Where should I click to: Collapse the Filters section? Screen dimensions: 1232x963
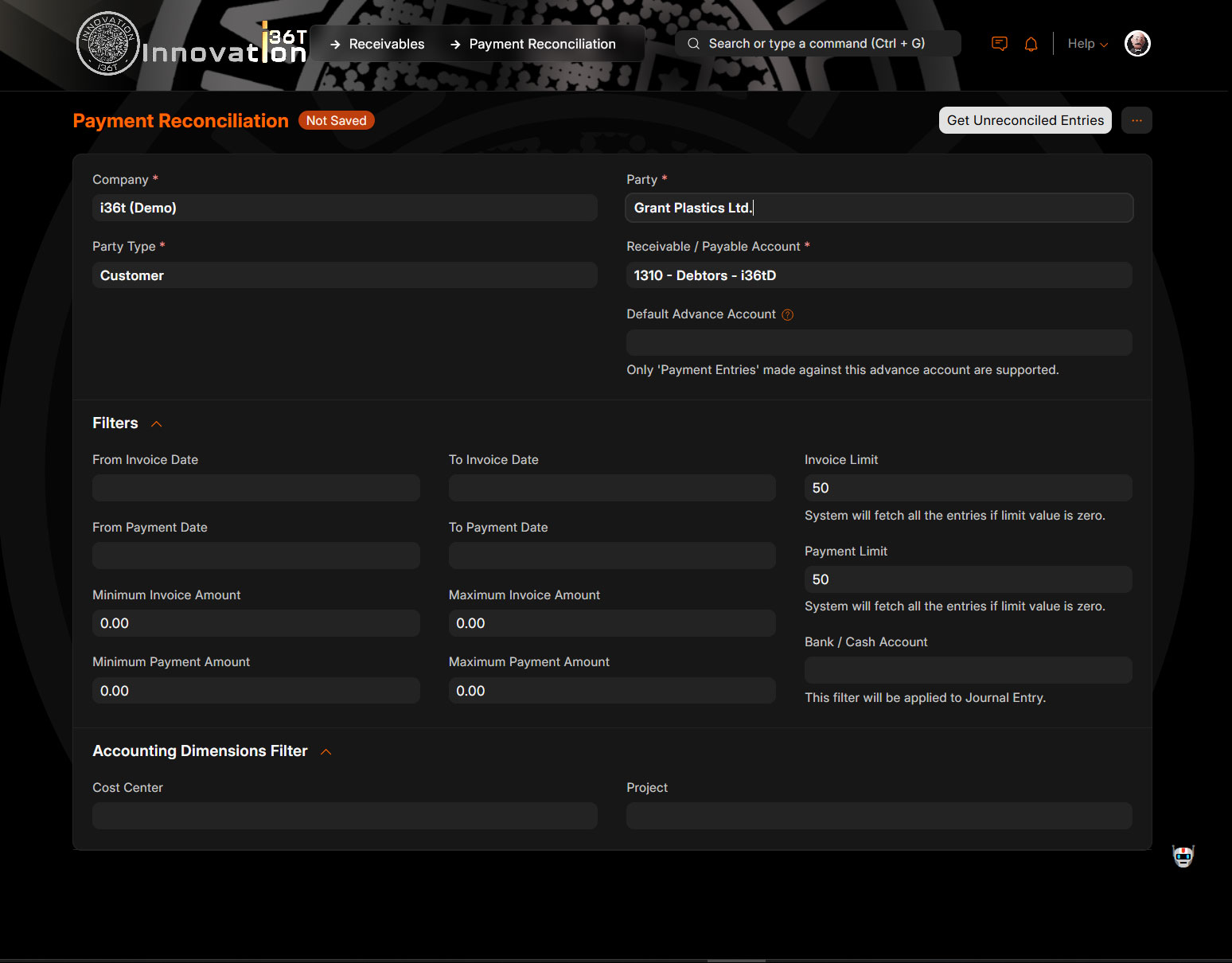tap(157, 423)
